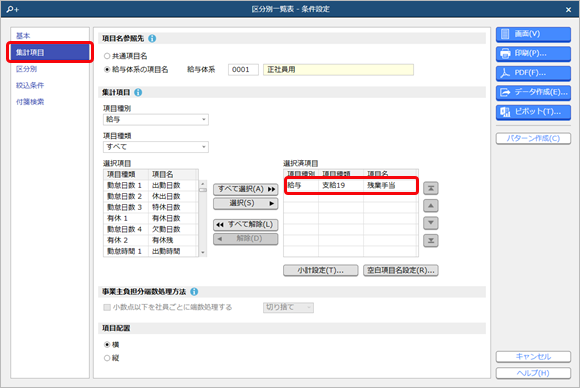Click the 解除(D) button
Screen dimensions: 580x388
(246, 239)
